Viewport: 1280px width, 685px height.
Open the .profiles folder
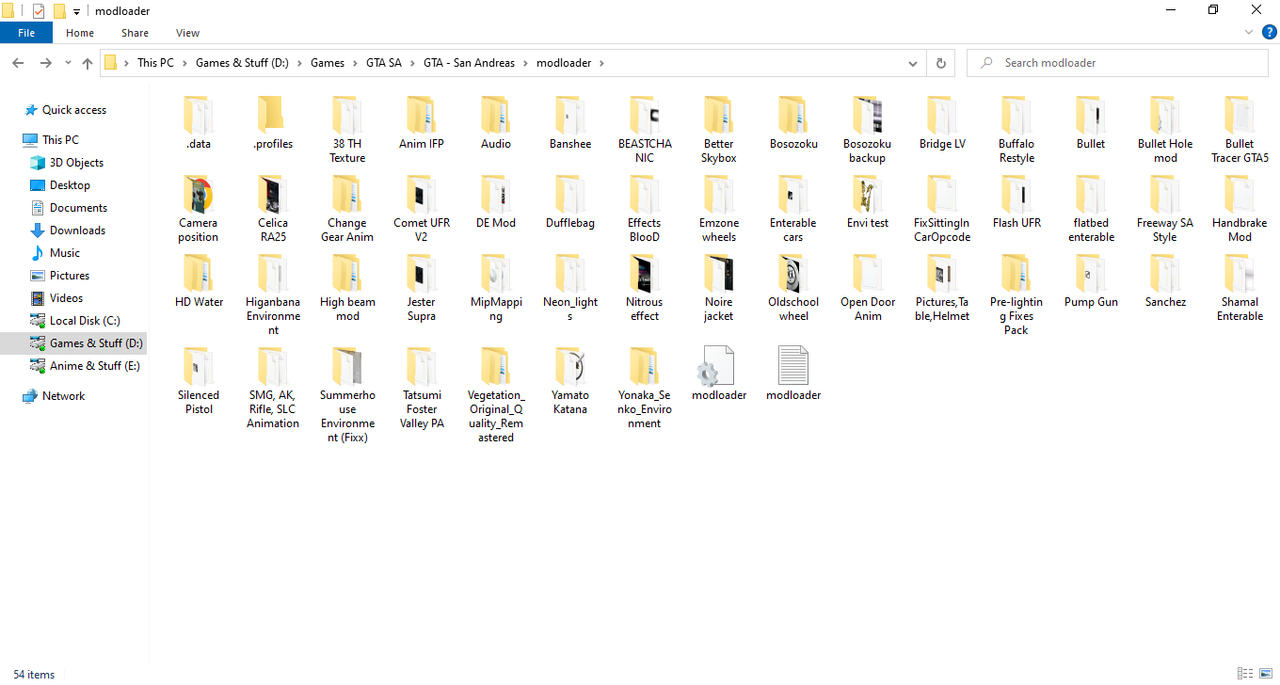(x=272, y=123)
